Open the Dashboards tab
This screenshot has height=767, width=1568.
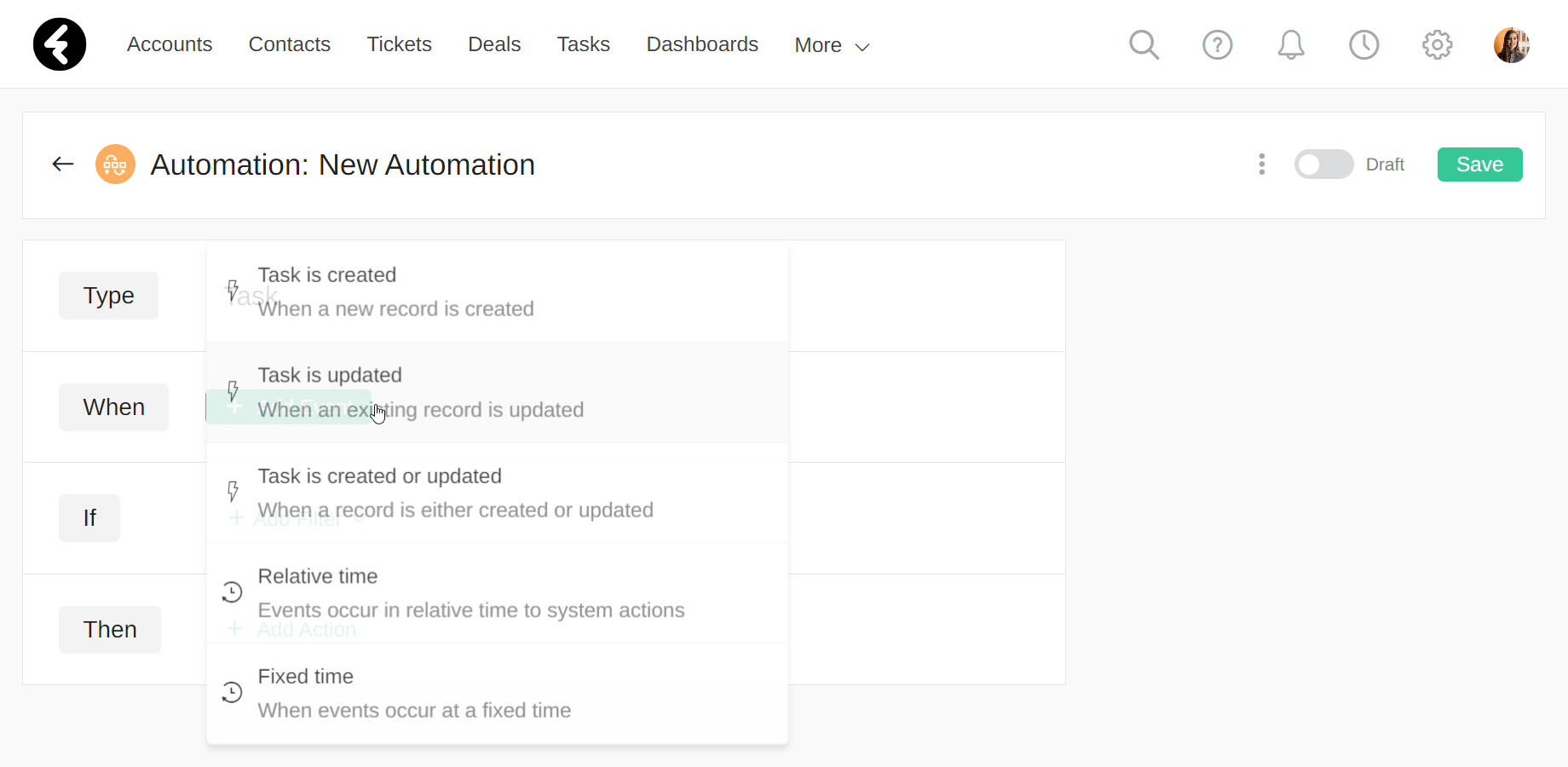(702, 44)
